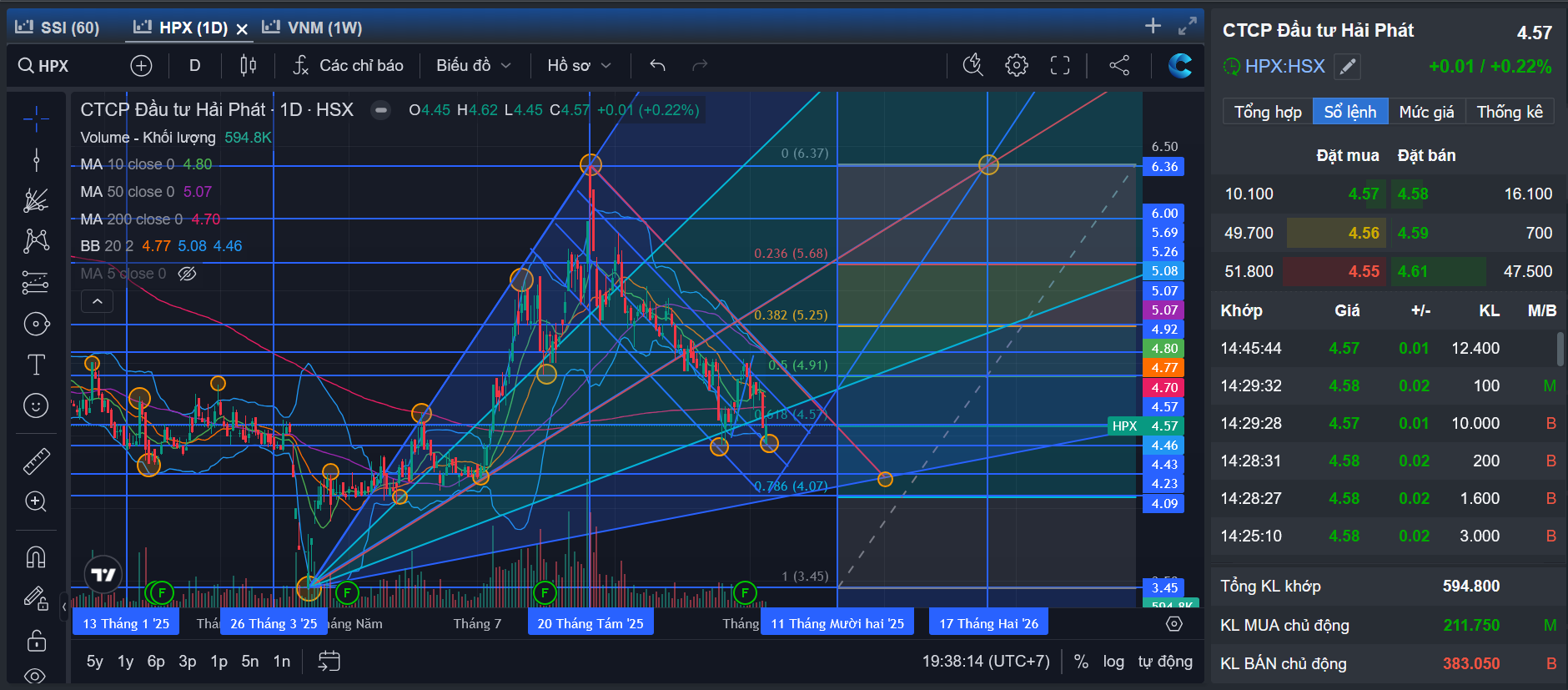Screen dimensions: 1568x690
Task: Open the go to date calendar icon
Action: coord(329,662)
